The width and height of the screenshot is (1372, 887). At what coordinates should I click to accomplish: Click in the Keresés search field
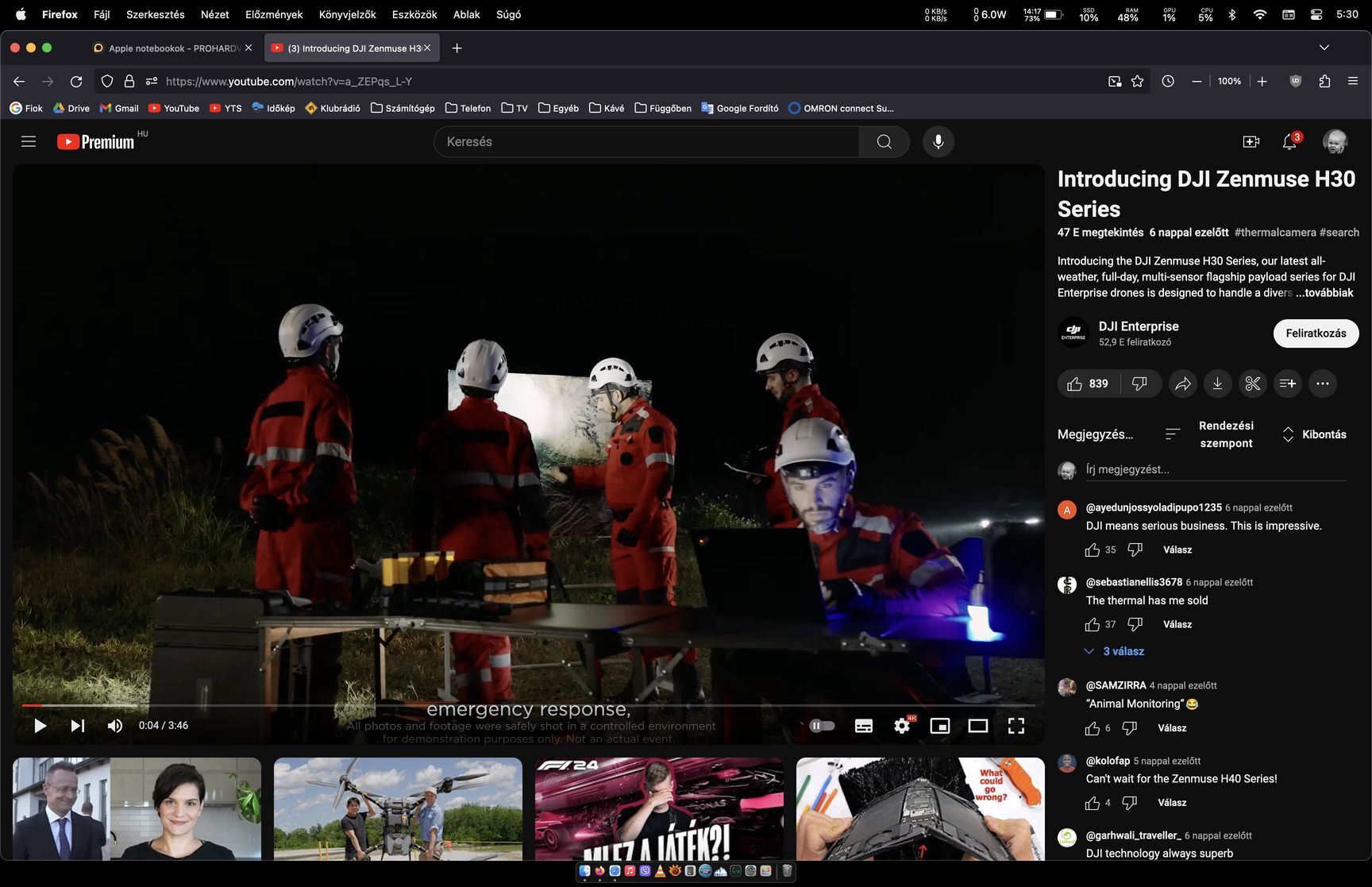coord(646,141)
